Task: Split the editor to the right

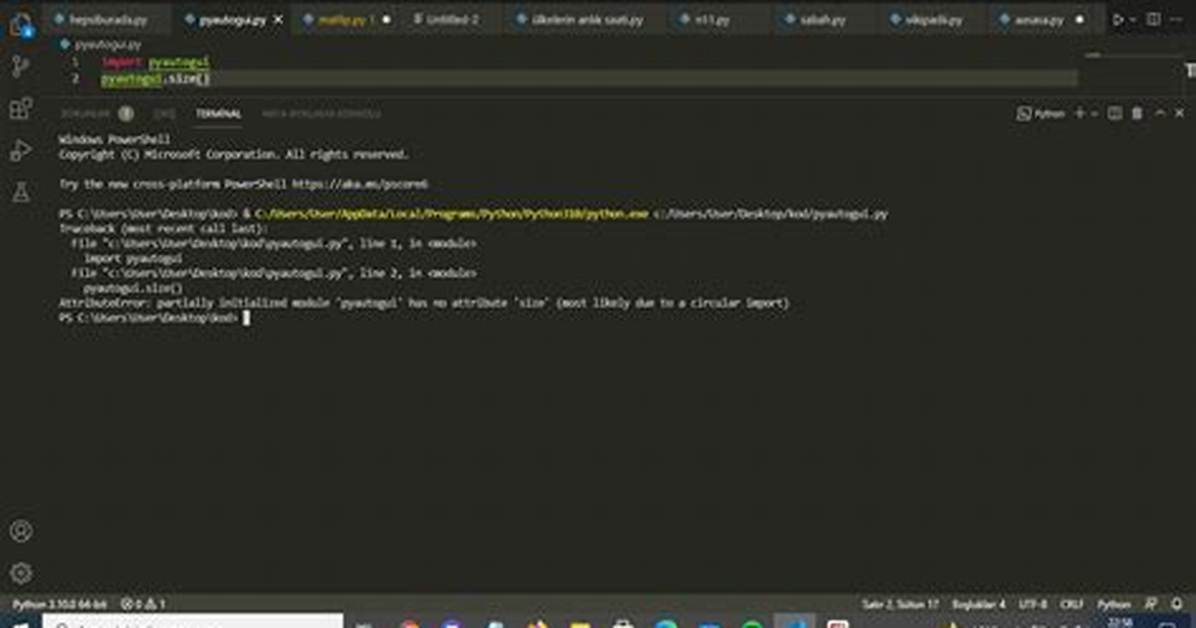Action: pyautogui.click(x=1153, y=20)
